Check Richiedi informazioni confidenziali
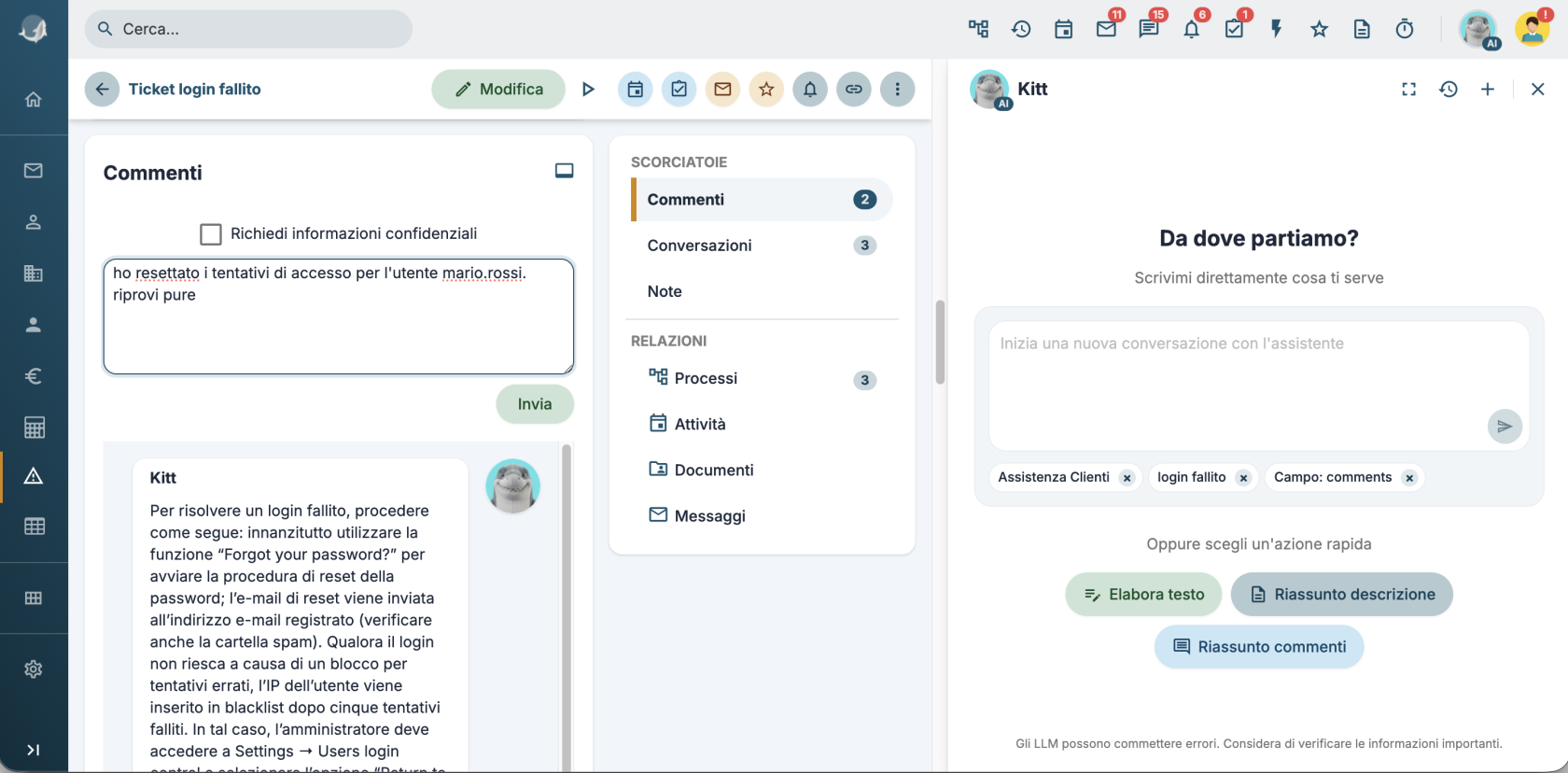Viewport: 1568px width, 773px height. pyautogui.click(x=211, y=233)
